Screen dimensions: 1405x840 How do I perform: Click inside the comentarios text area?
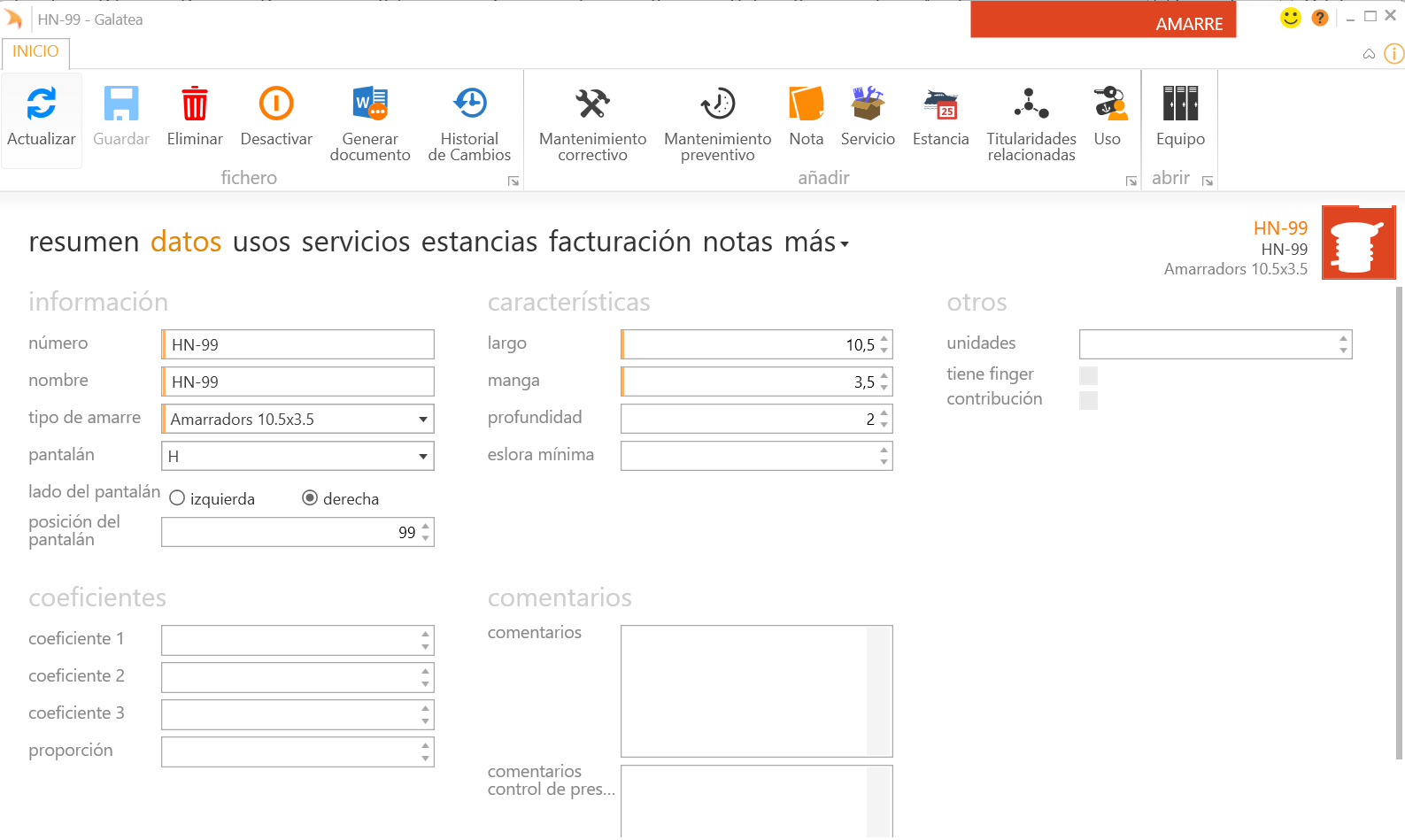744,690
